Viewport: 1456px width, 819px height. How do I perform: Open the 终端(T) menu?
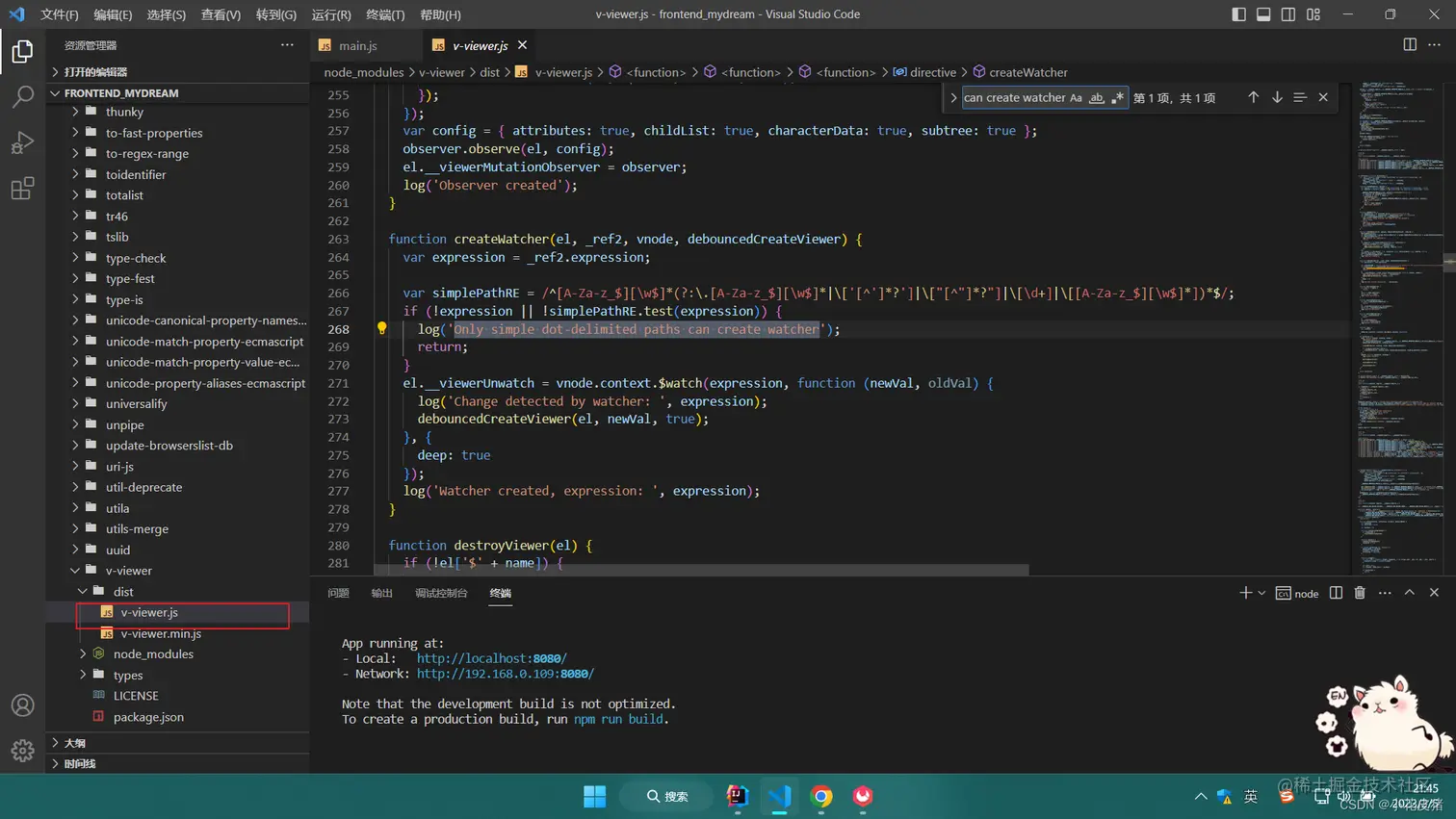pos(385,14)
